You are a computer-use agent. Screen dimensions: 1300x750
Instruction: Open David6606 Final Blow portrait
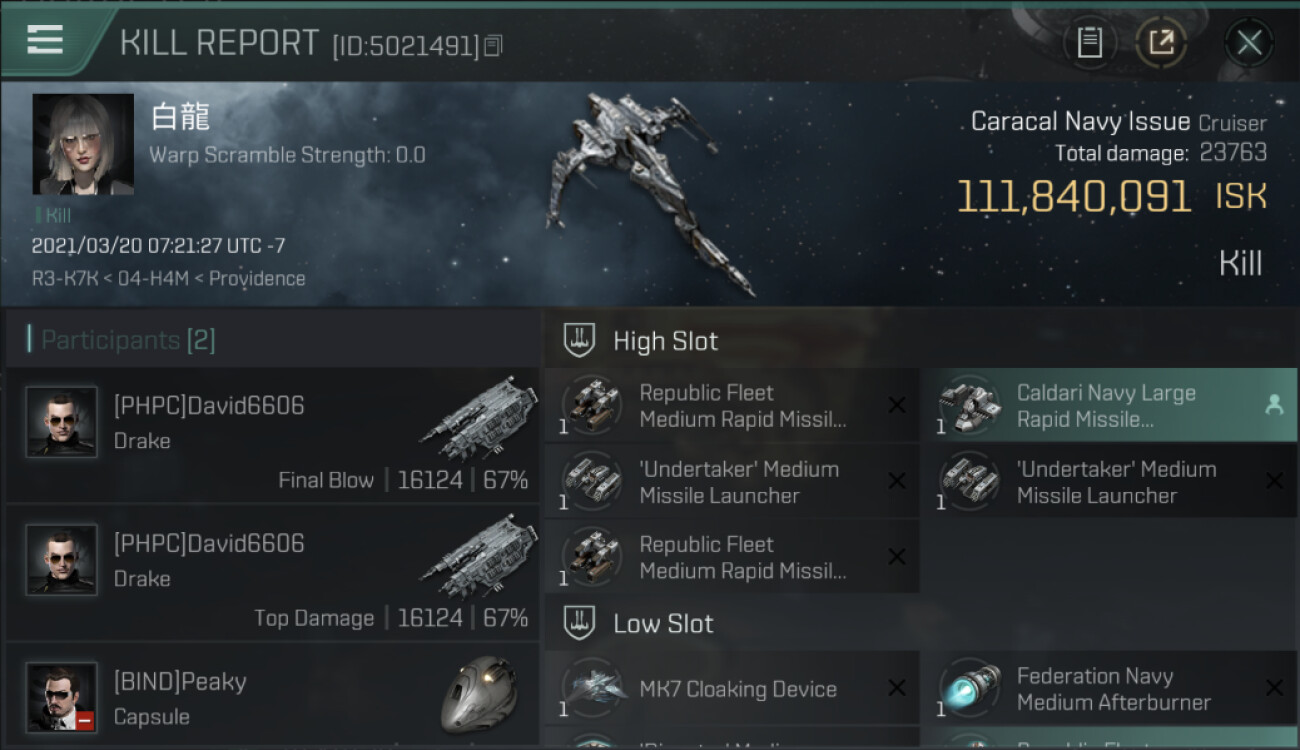(62, 422)
